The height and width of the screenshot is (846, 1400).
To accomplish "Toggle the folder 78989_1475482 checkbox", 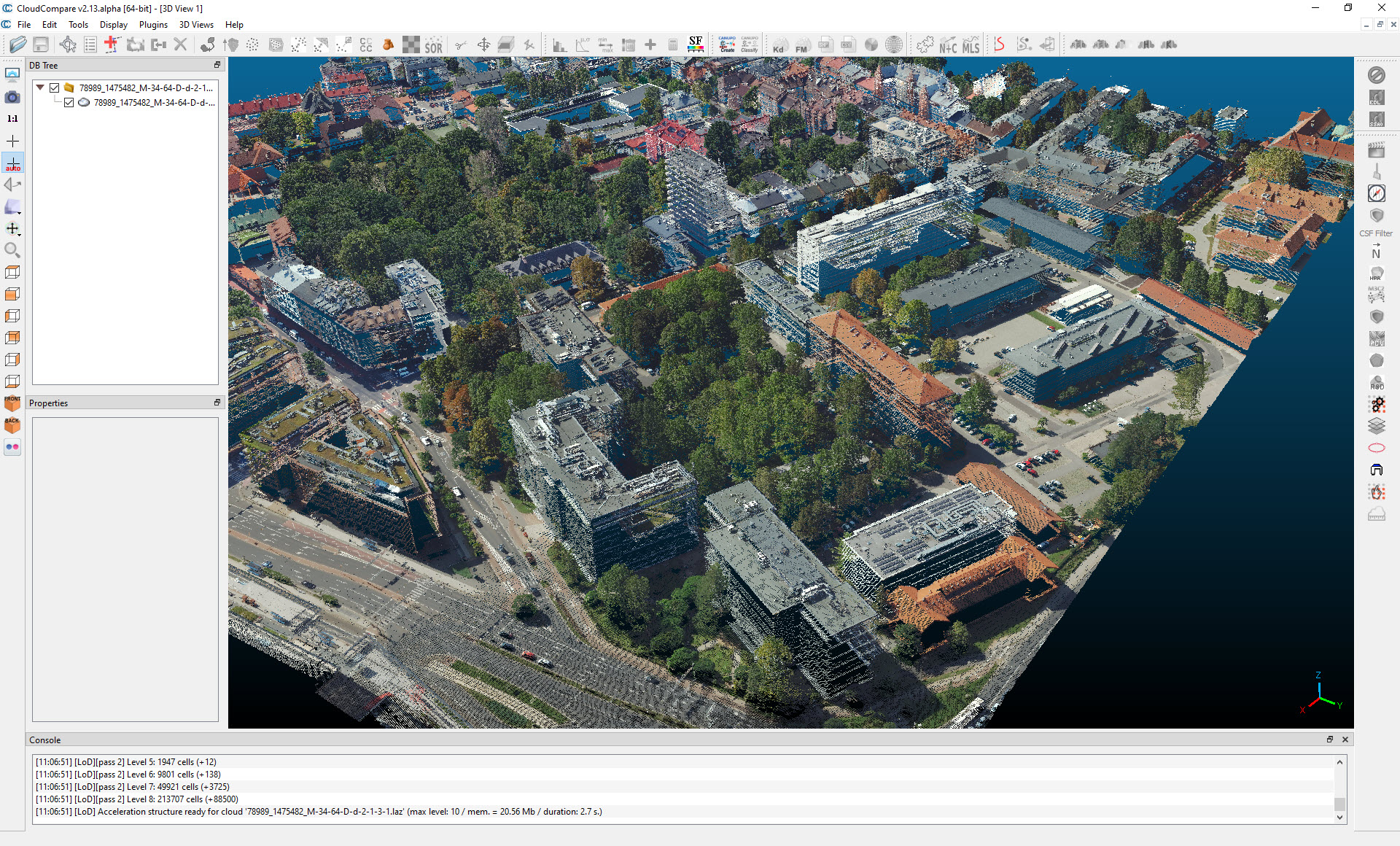I will [55, 88].
